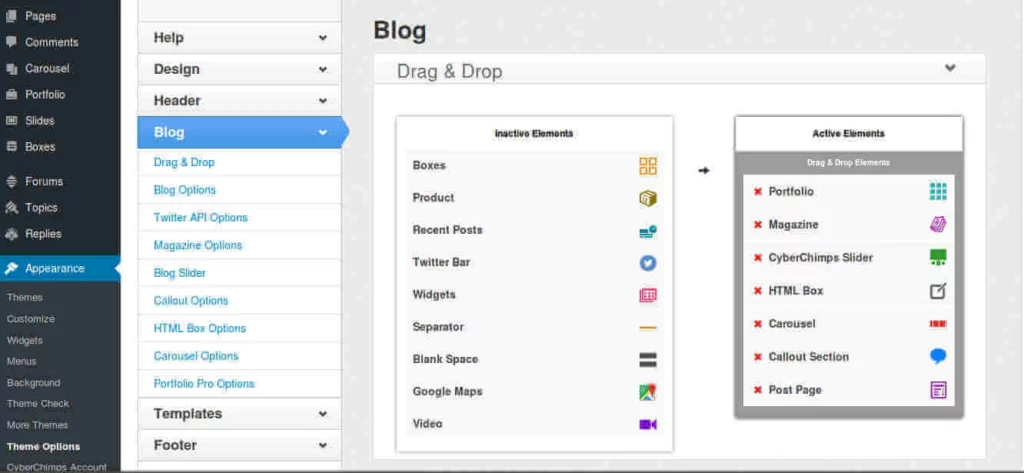1024x473 pixels.
Task: Click the Portfolio teal grid icon
Action: pos(938,191)
